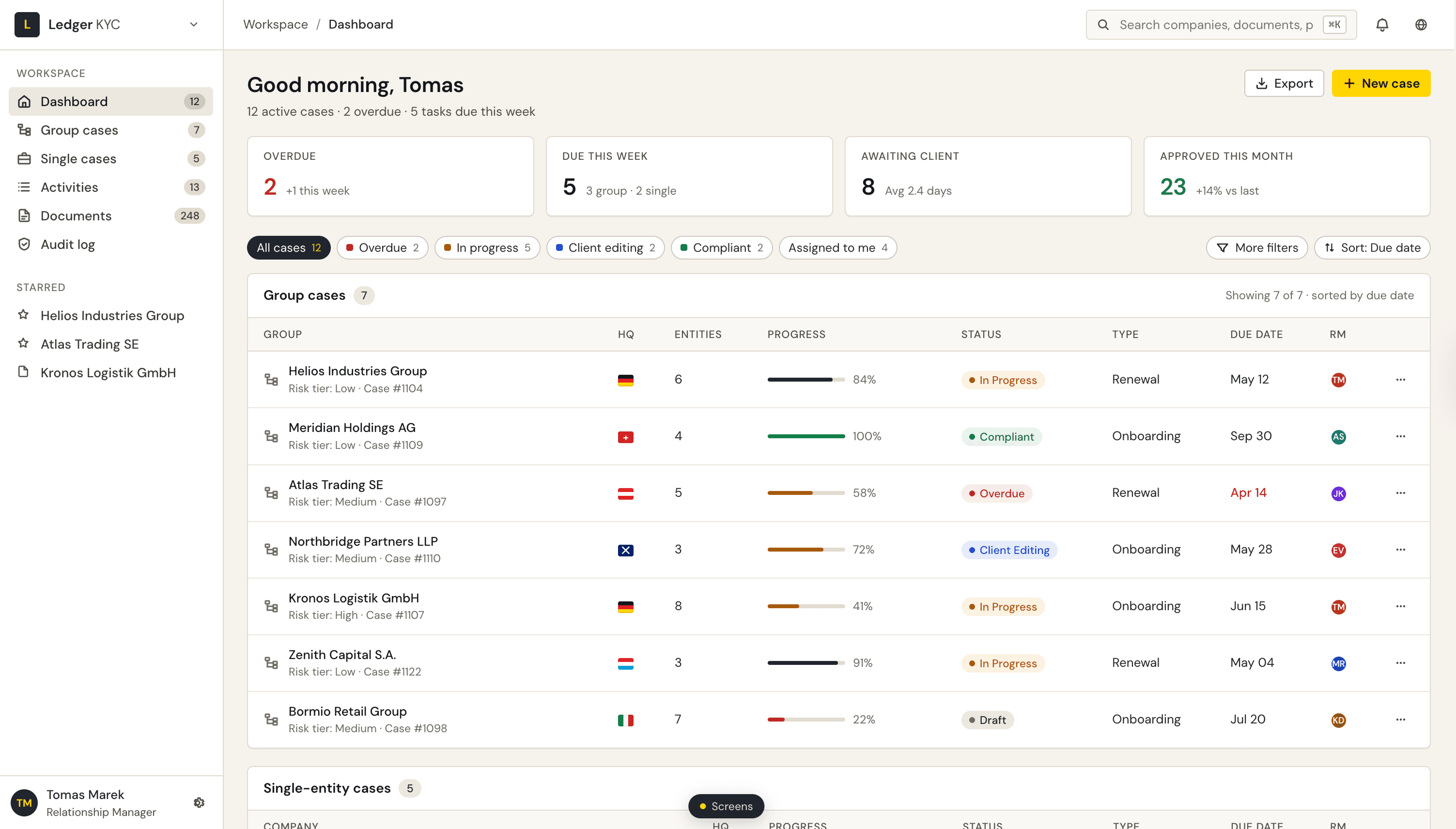
Task: Open the workspace switcher chevron next to Ledger KYC
Action: pos(194,25)
